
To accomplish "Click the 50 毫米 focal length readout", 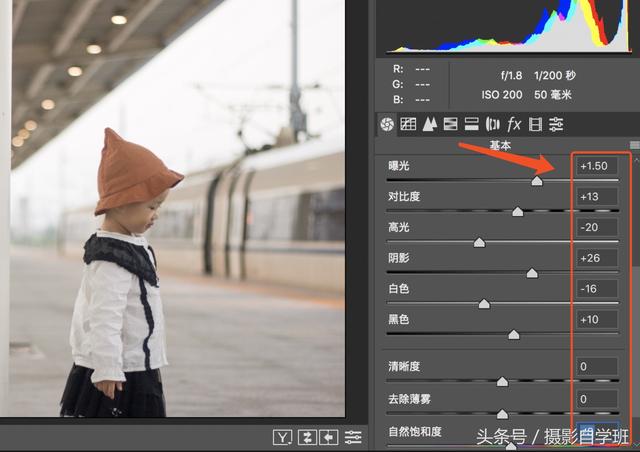I will tap(553, 95).
